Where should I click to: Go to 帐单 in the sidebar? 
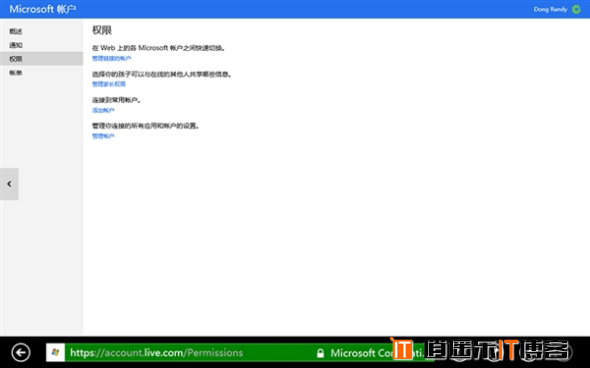pos(16,73)
